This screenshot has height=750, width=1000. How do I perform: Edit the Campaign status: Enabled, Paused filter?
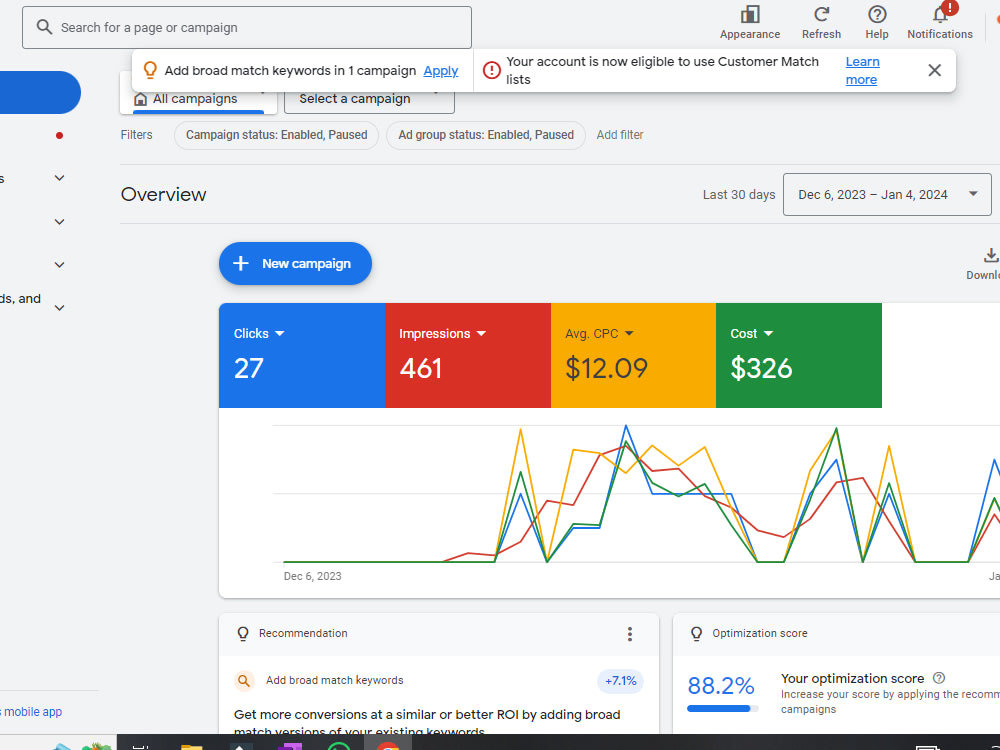(x=276, y=135)
